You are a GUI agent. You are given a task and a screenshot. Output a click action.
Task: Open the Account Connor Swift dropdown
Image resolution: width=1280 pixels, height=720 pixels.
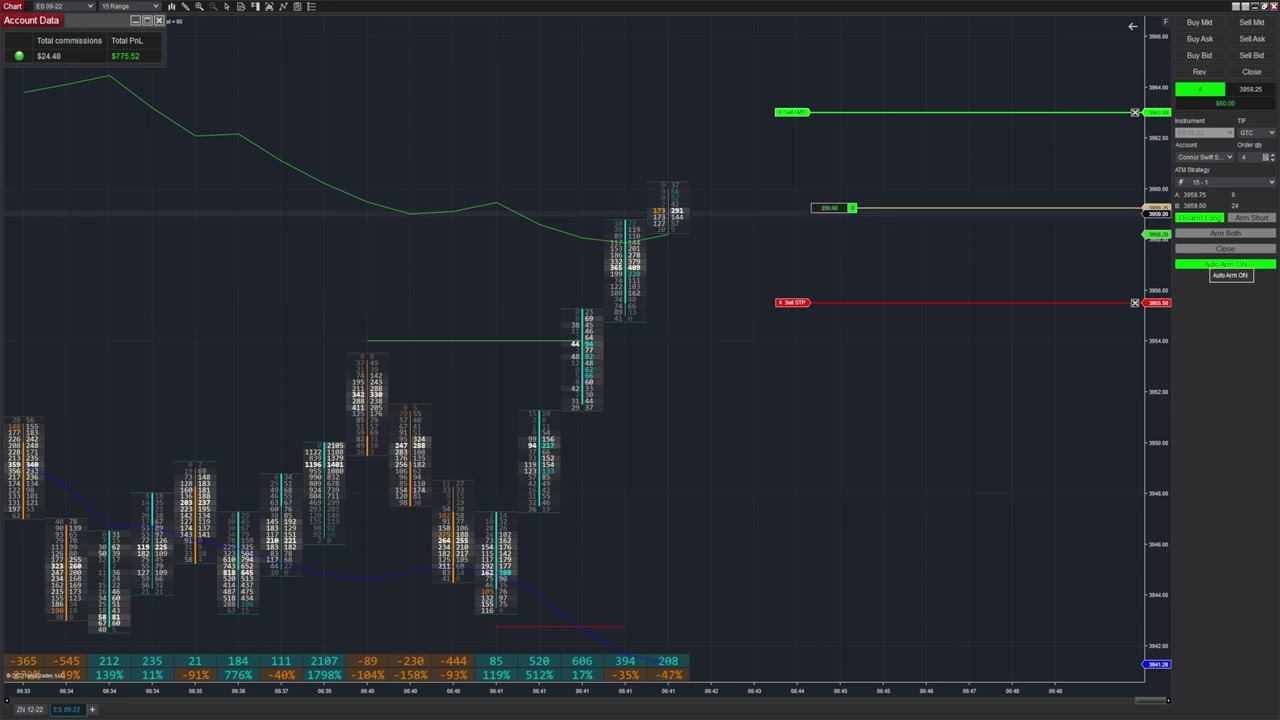1204,157
